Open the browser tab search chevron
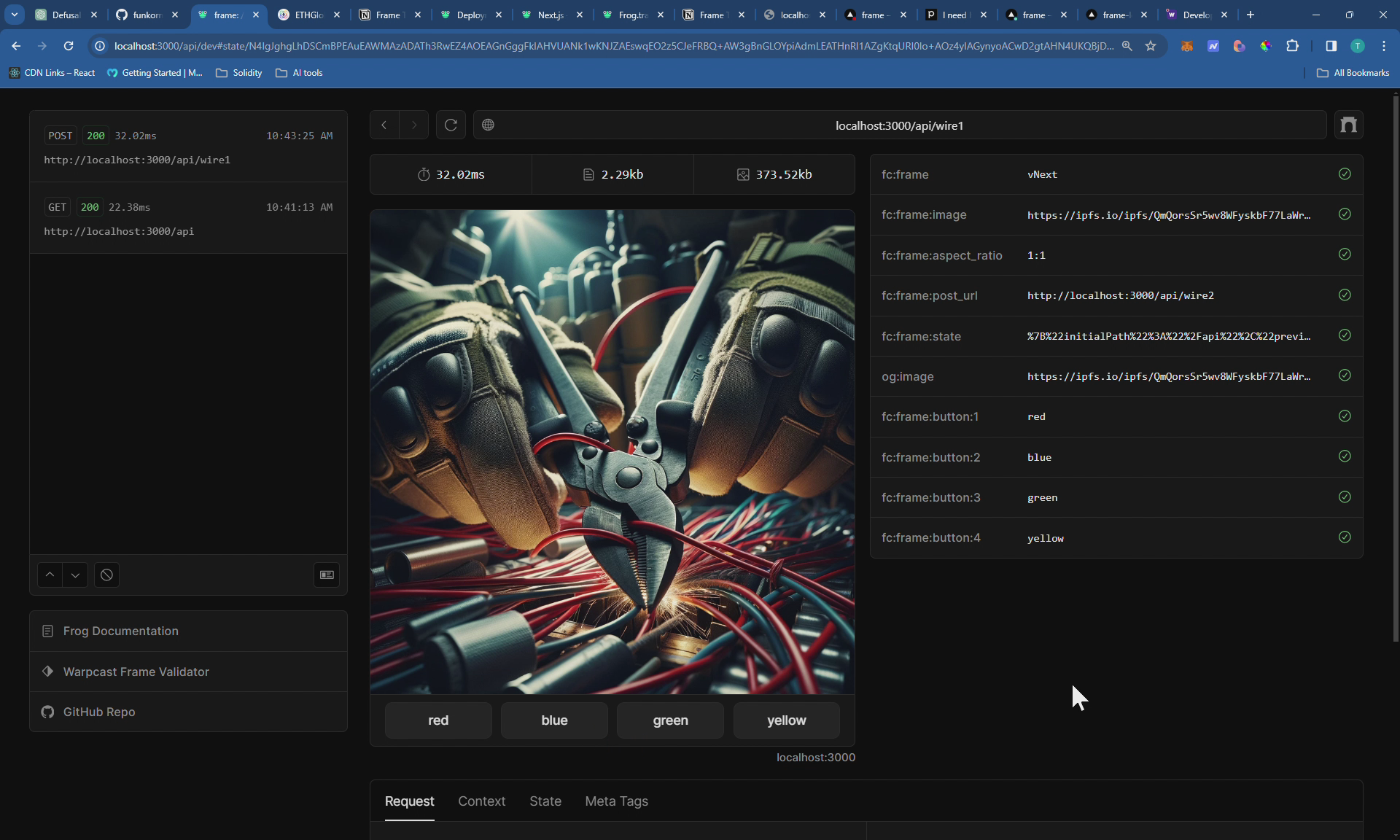Screen dimensions: 1400x840 point(14,15)
